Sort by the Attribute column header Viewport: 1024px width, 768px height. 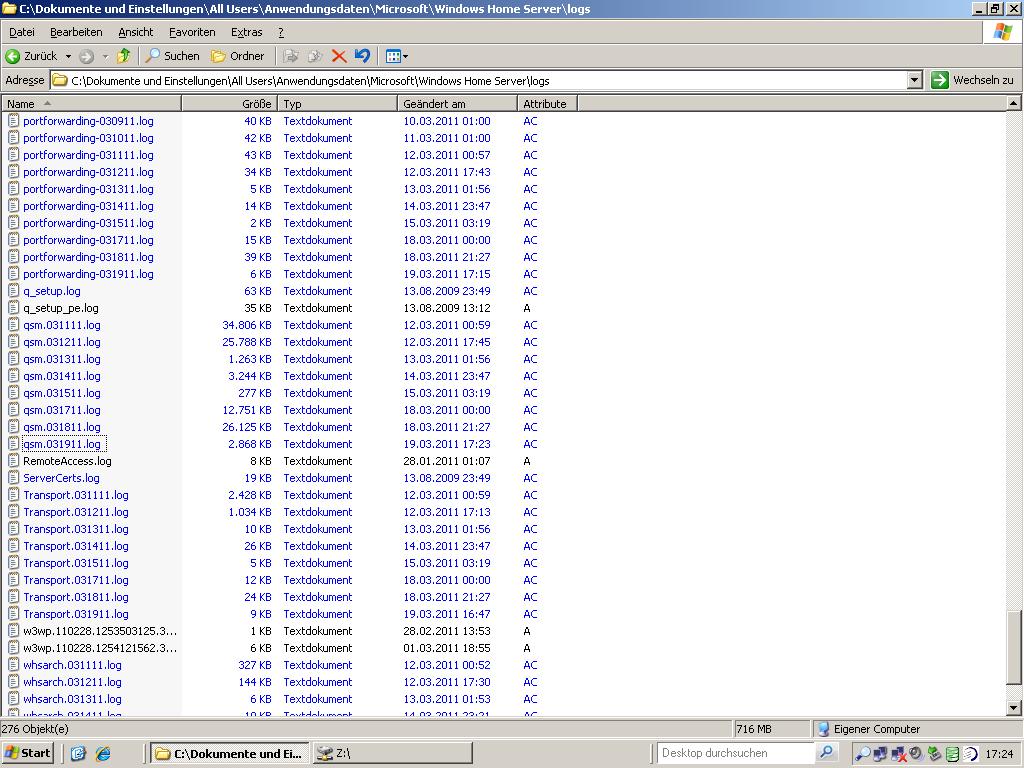(x=547, y=103)
